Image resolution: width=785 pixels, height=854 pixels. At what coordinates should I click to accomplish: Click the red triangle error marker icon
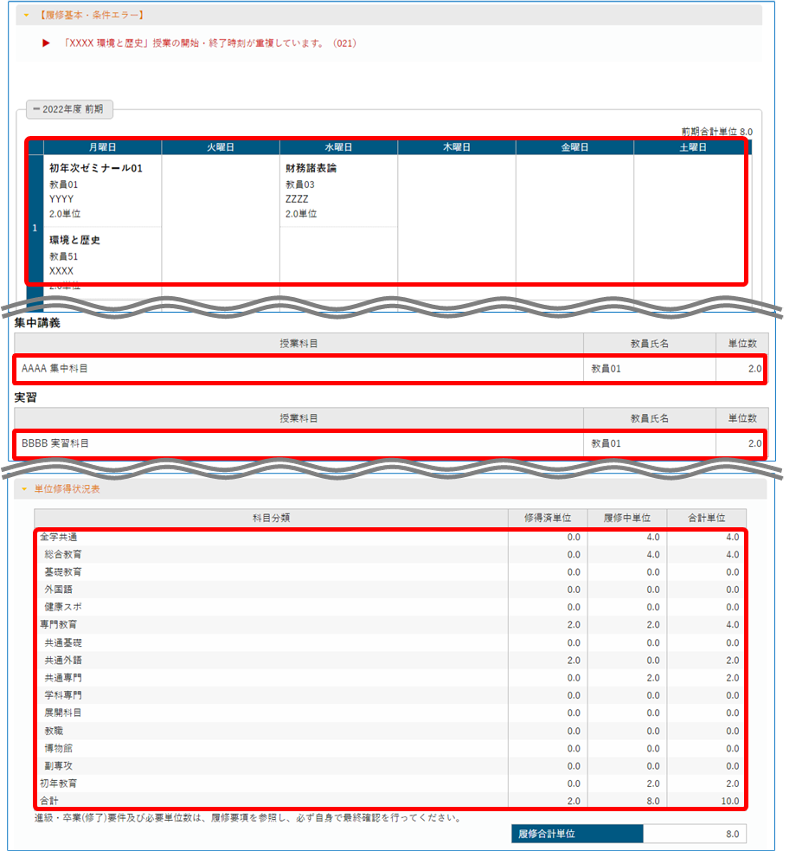[46, 43]
